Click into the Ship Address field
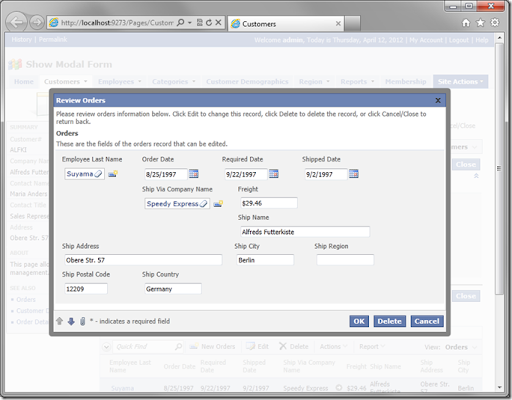This screenshot has height=400, width=512. pos(143,260)
